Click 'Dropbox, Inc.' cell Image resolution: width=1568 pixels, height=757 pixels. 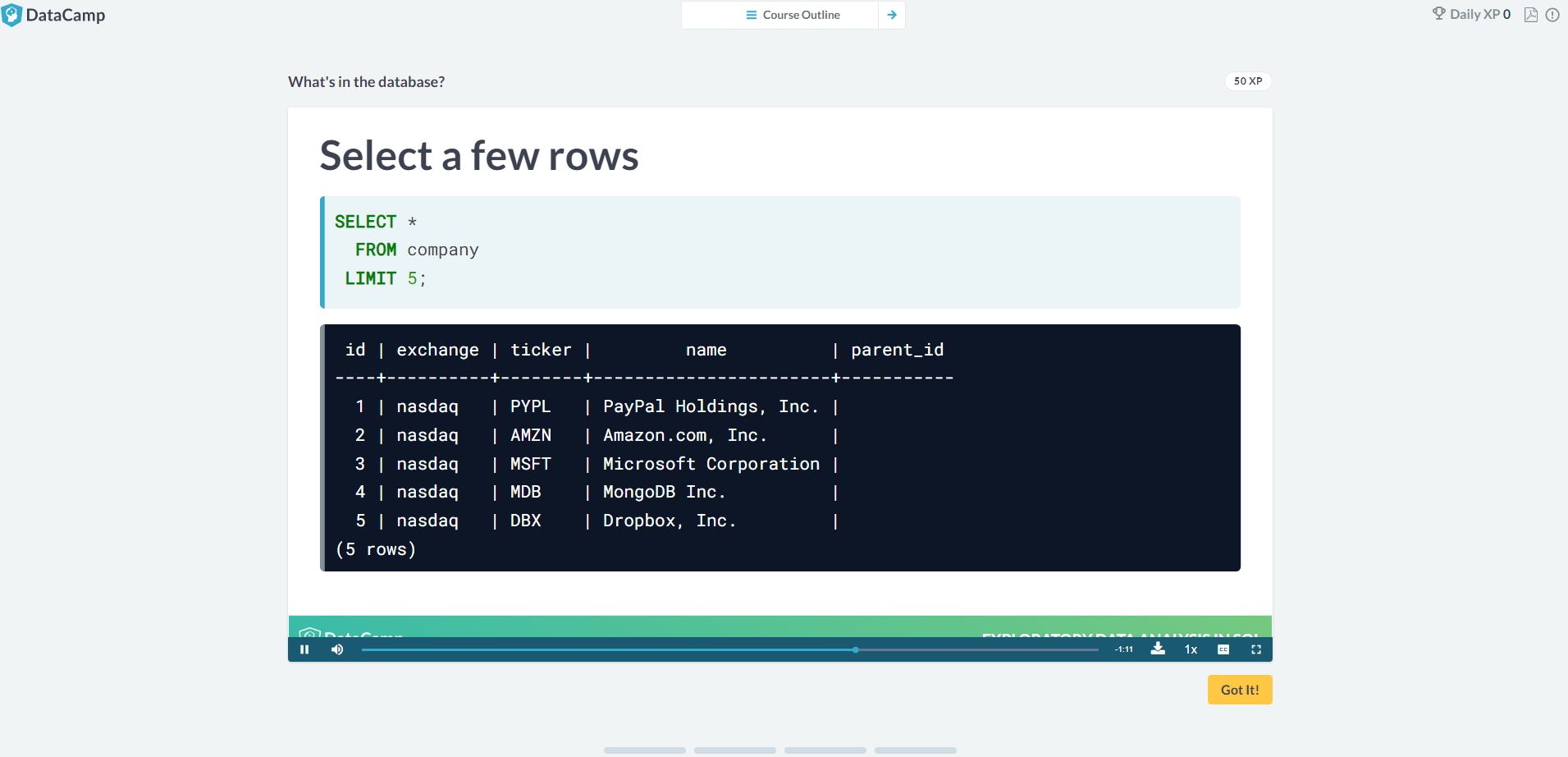[670, 521]
